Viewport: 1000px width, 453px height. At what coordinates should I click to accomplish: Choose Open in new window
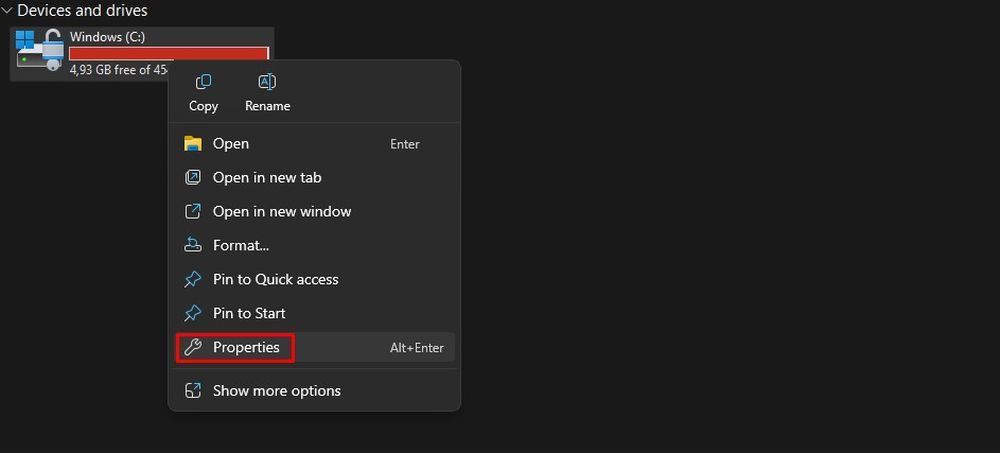click(282, 212)
